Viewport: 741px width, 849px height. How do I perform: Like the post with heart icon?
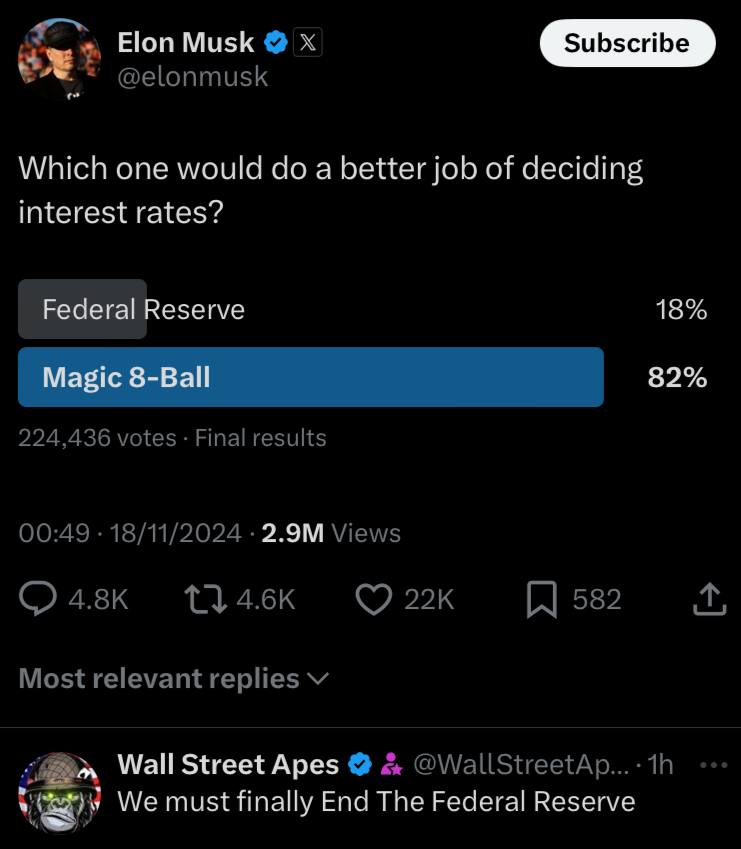[x=373, y=599]
